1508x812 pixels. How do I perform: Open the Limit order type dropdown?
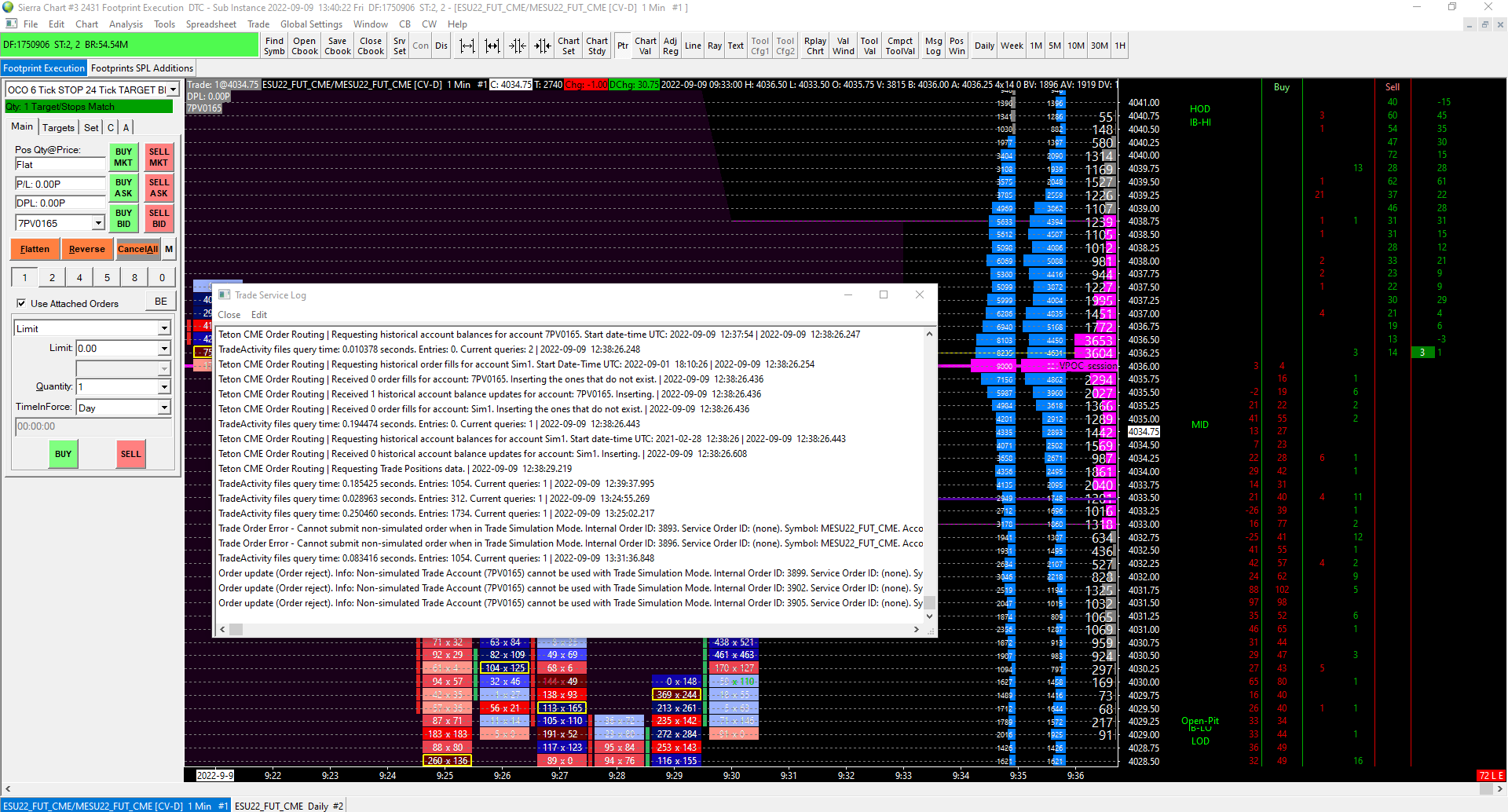point(164,328)
